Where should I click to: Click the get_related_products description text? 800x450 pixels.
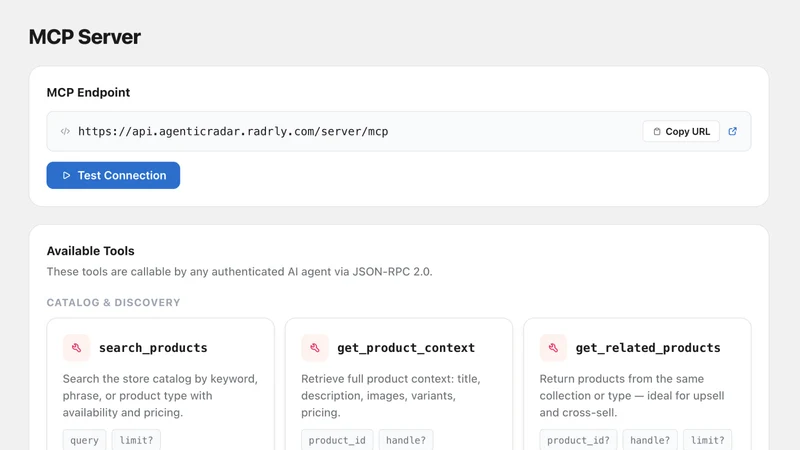[x=632, y=395]
